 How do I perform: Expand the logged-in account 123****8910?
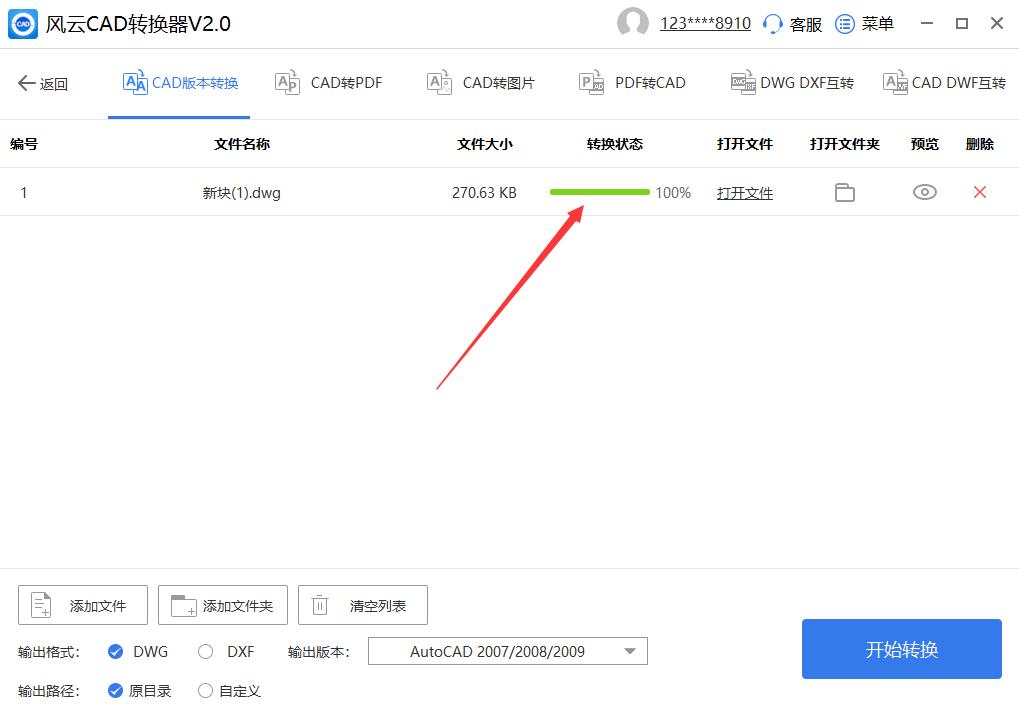[704, 23]
